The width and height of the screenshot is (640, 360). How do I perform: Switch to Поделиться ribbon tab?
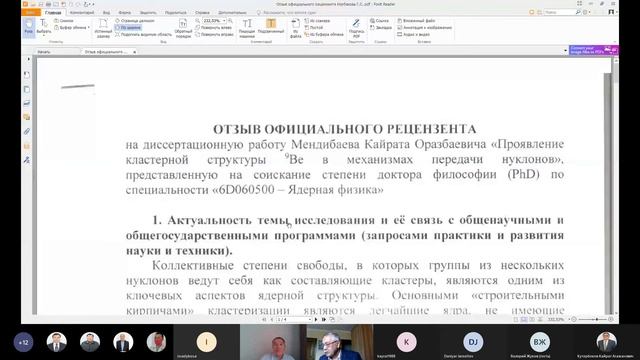(176, 13)
